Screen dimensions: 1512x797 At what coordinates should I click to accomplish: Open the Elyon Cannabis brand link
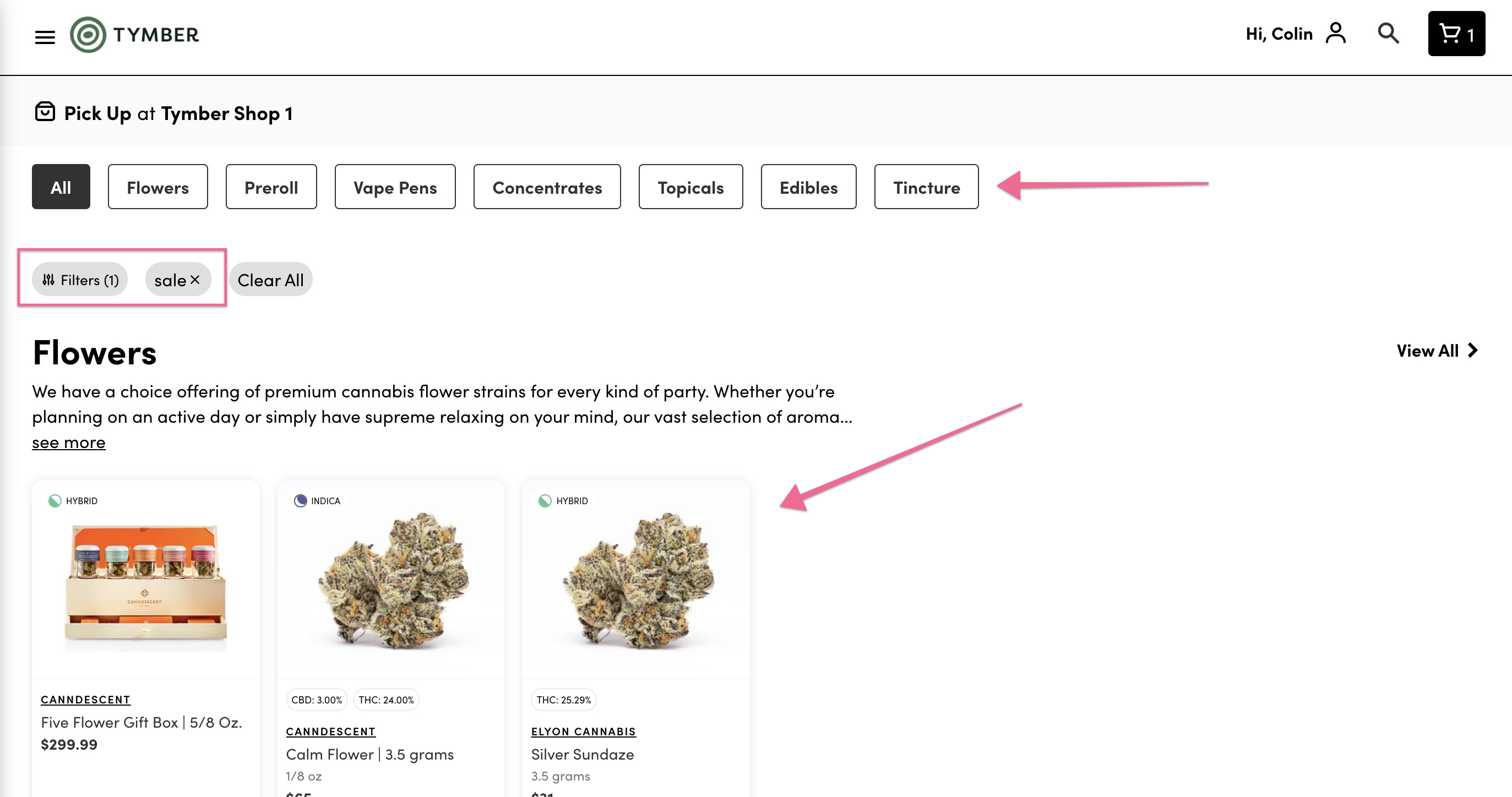(x=584, y=732)
